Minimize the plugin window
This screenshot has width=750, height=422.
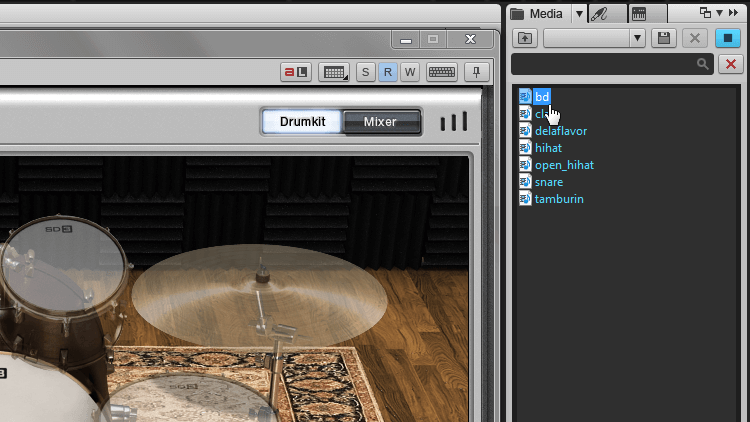coord(406,40)
